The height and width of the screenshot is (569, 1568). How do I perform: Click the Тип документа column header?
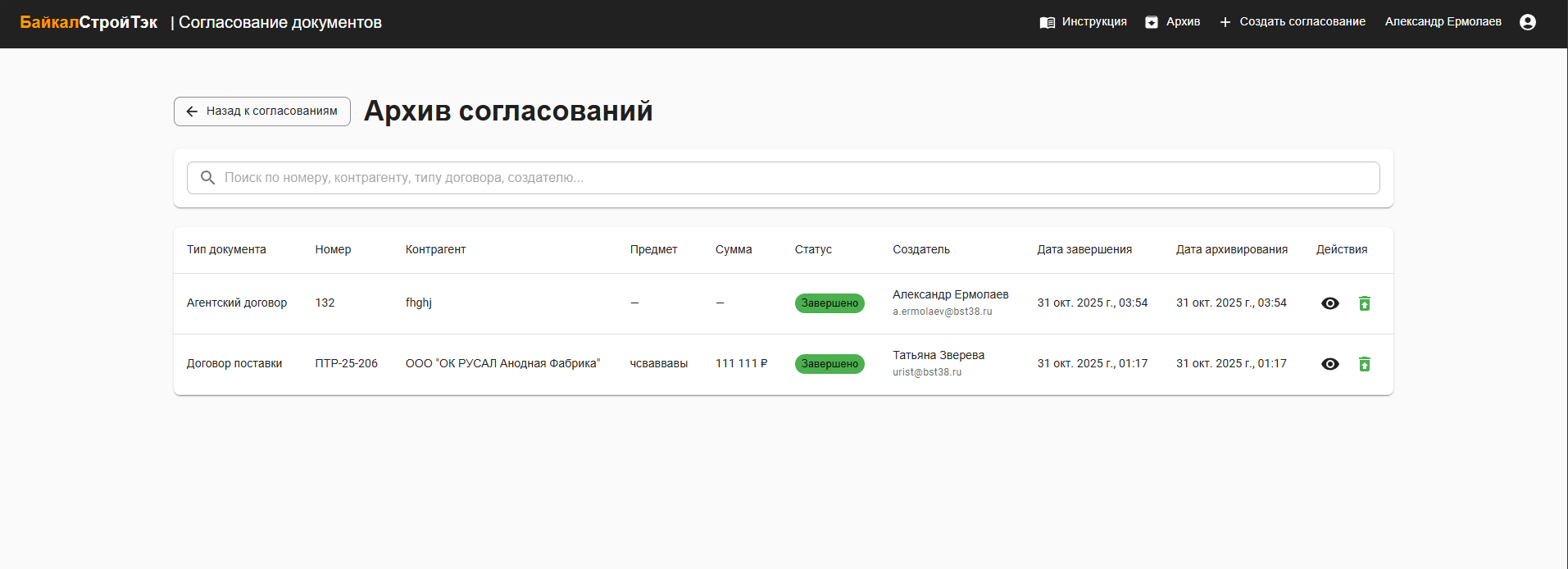click(x=226, y=250)
